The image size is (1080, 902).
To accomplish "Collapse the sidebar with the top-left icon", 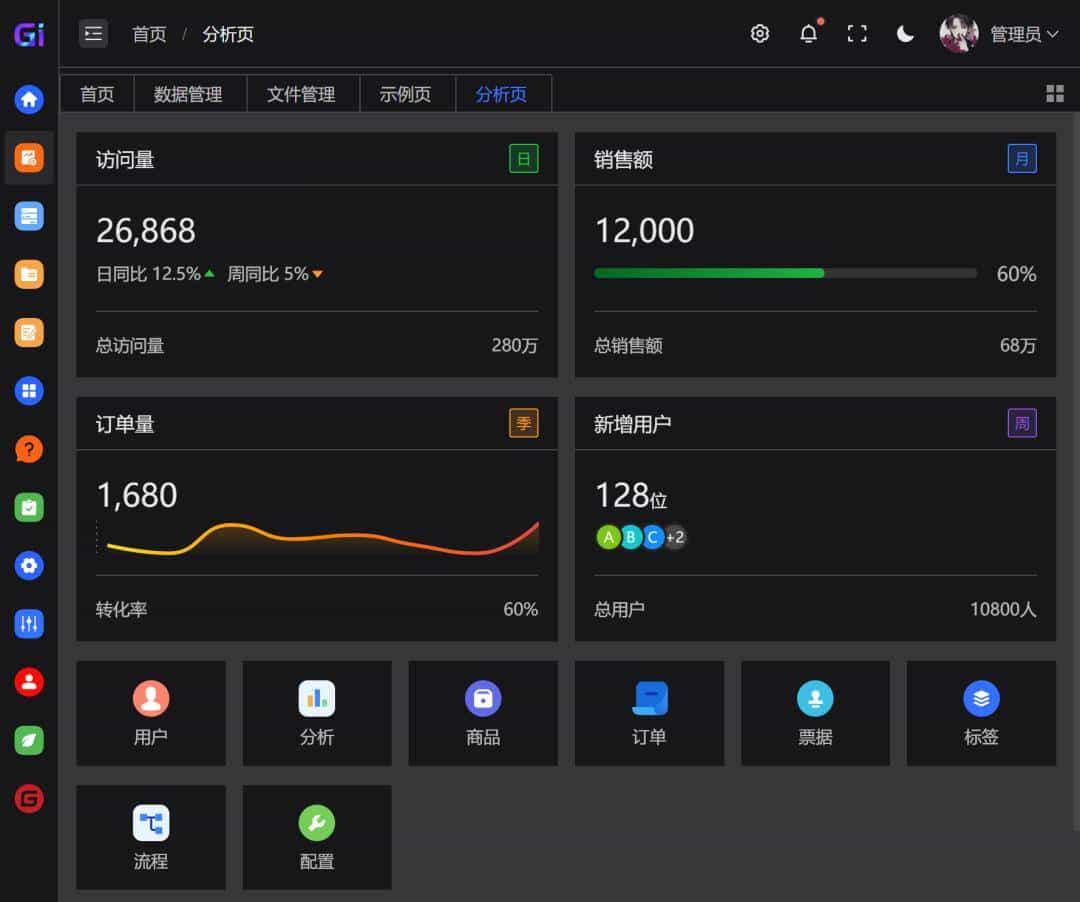I will (x=93, y=33).
